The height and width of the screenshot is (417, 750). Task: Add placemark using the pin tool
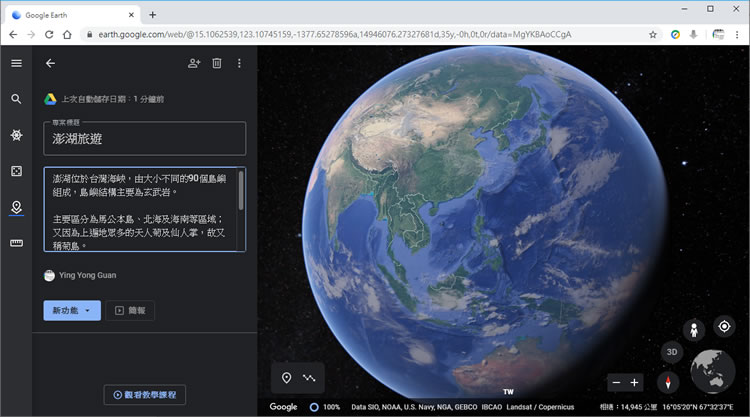click(x=286, y=378)
